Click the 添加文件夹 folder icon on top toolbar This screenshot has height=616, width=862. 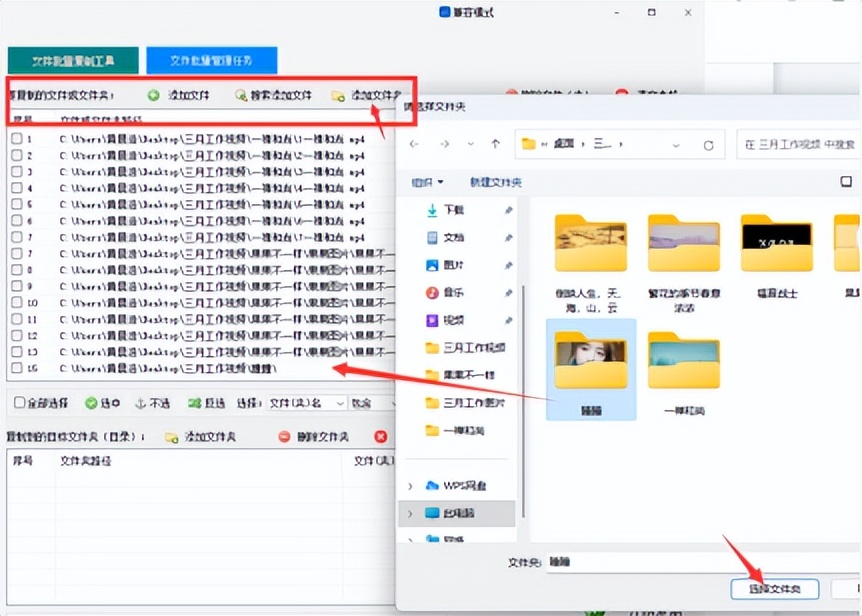[x=339, y=97]
